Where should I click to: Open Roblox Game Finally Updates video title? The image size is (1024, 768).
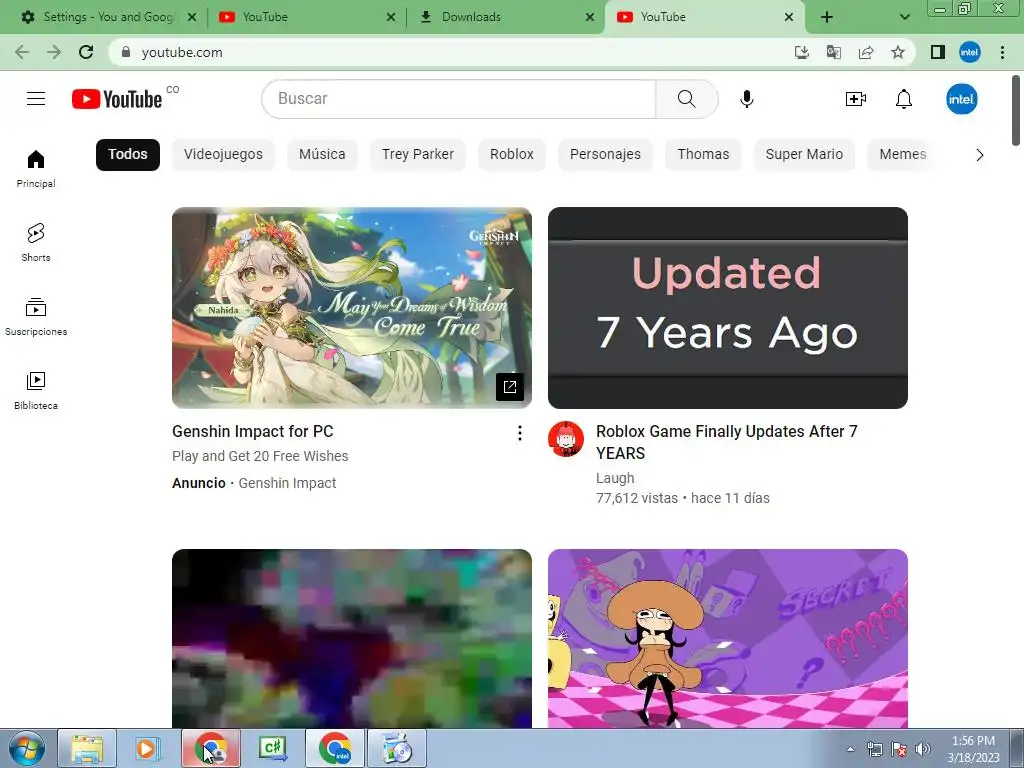pyautogui.click(x=727, y=442)
